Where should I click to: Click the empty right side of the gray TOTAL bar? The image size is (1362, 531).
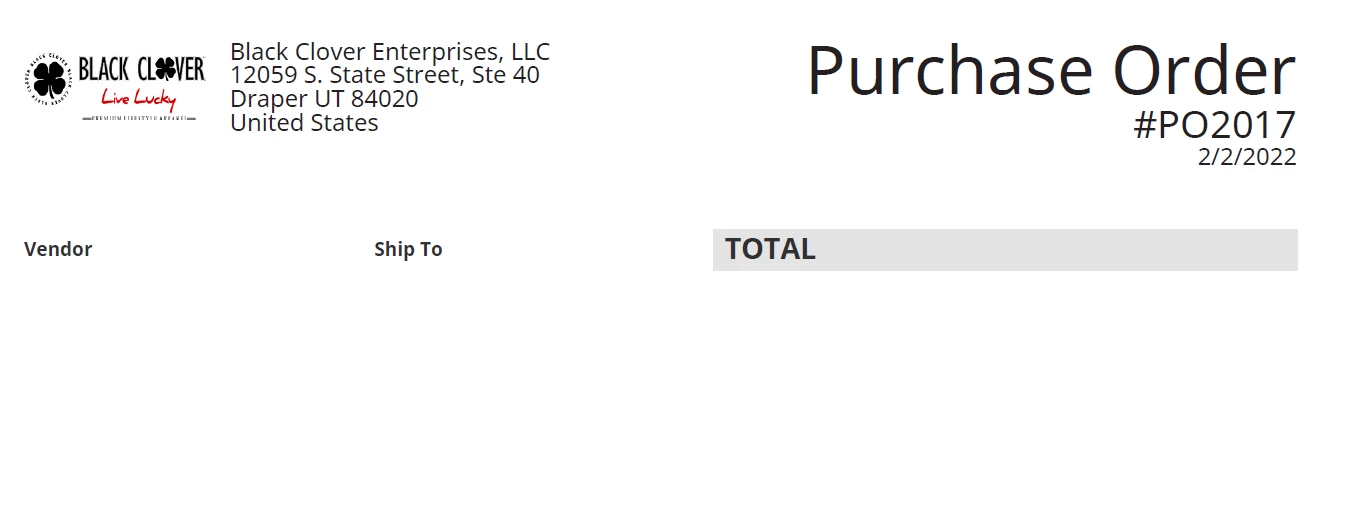[x=1060, y=250]
